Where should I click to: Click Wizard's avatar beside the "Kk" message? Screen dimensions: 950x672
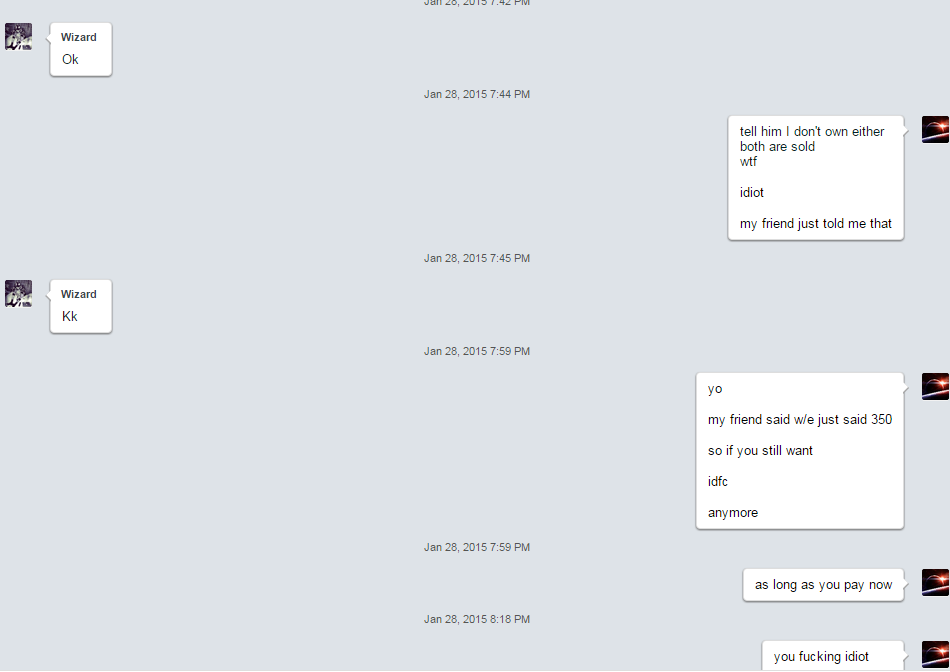tap(18, 293)
